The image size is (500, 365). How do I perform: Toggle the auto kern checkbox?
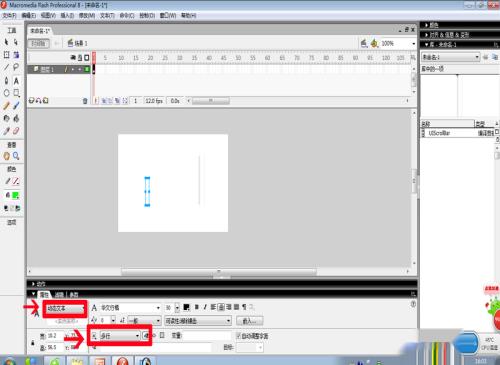(x=238, y=336)
